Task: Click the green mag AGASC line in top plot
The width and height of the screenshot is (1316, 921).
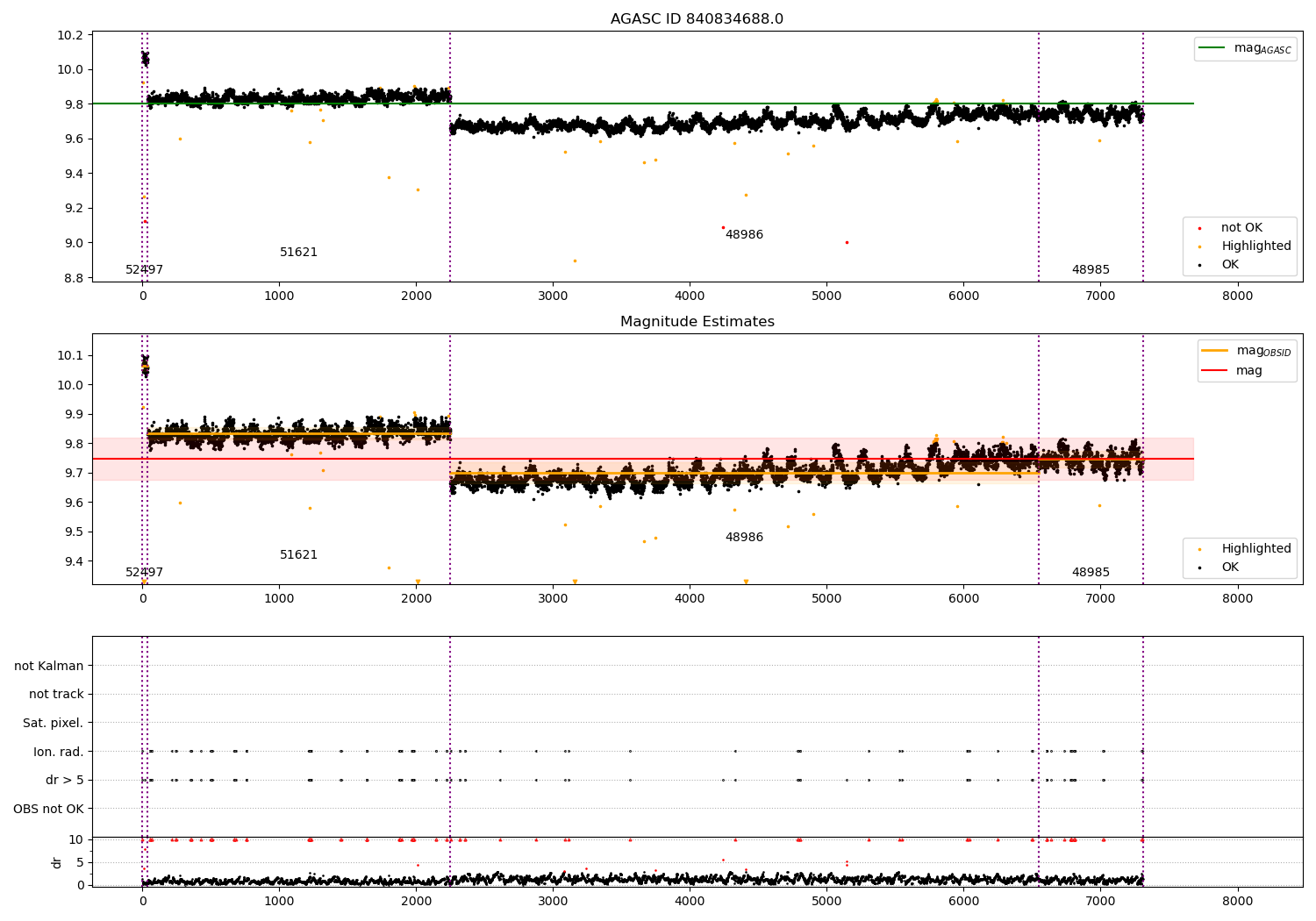Action: coord(643,104)
